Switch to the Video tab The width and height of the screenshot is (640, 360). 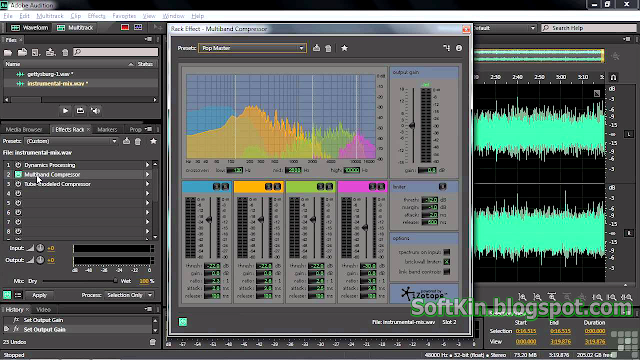click(43, 309)
